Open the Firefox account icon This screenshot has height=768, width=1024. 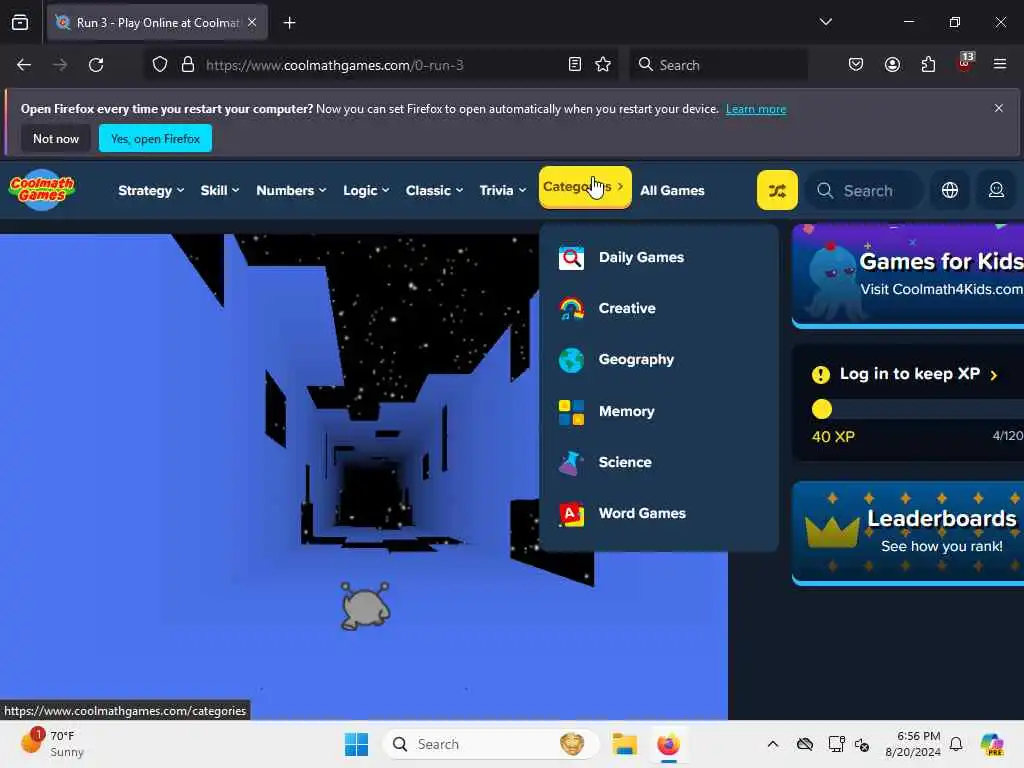tap(892, 65)
